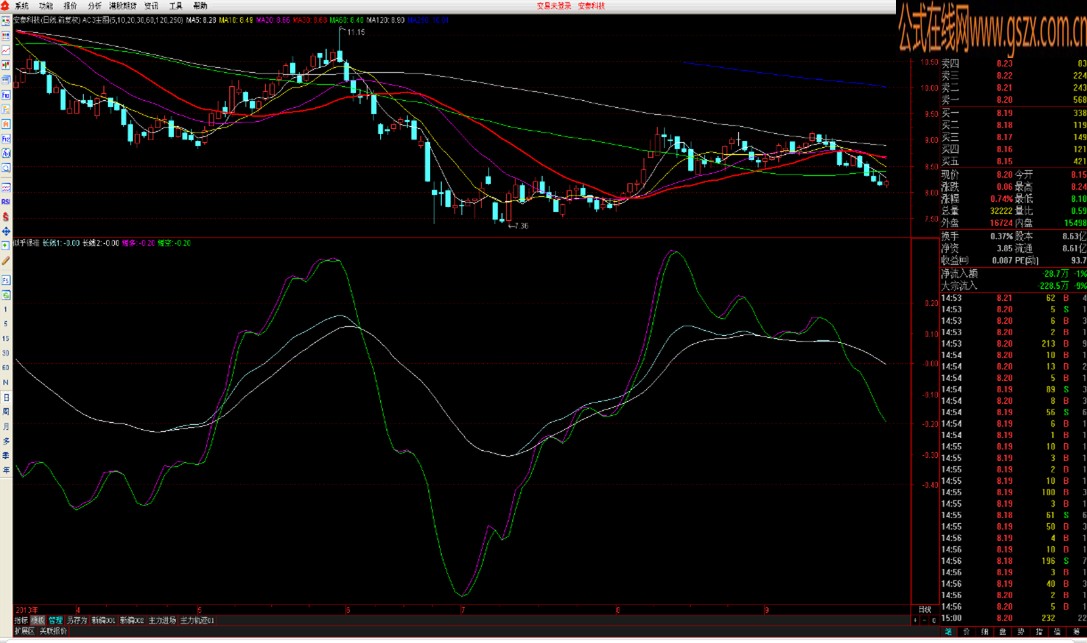
Task: Click the 另存为 button
Action: [77, 621]
